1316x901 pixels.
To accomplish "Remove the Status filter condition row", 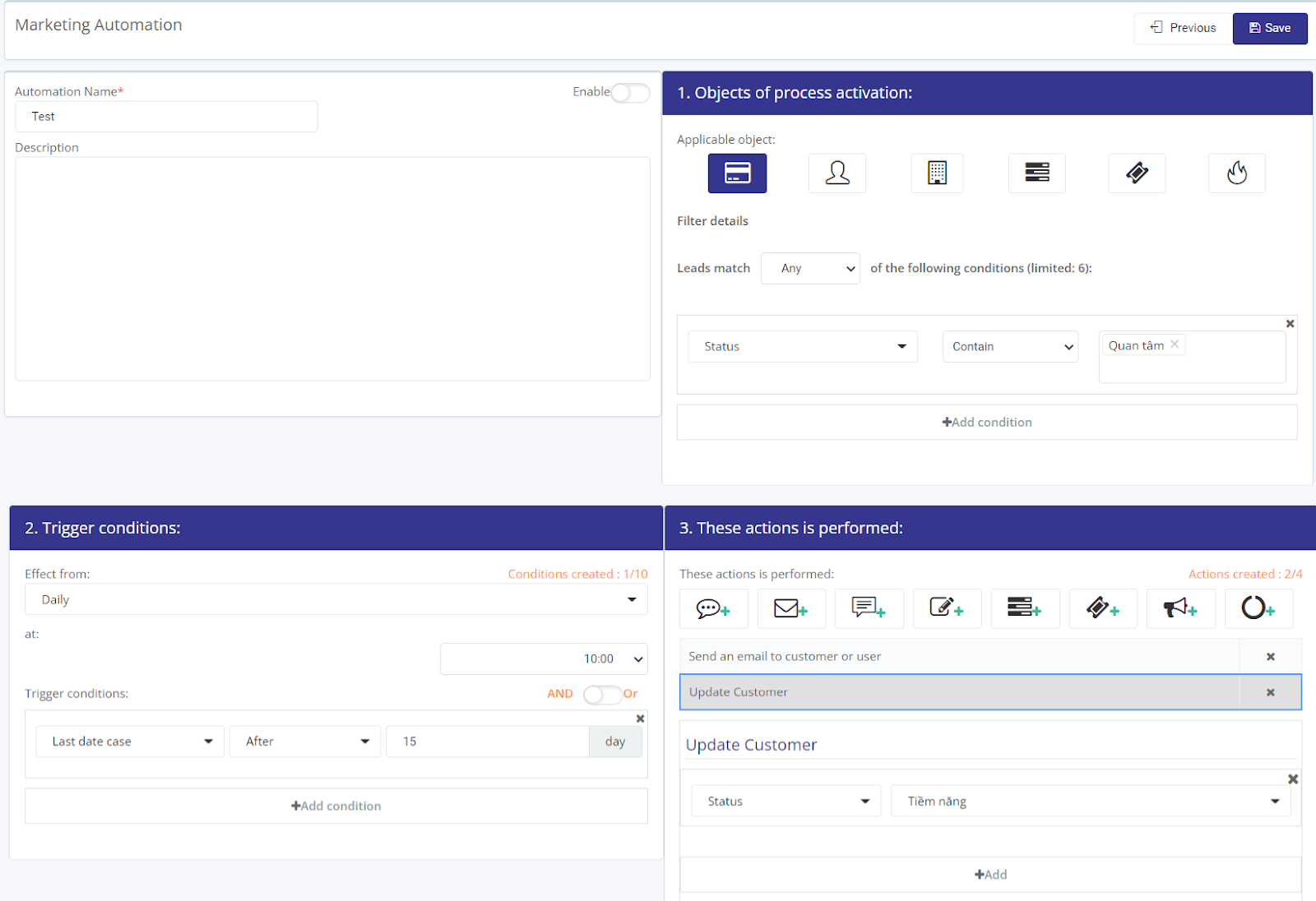I will (1290, 324).
